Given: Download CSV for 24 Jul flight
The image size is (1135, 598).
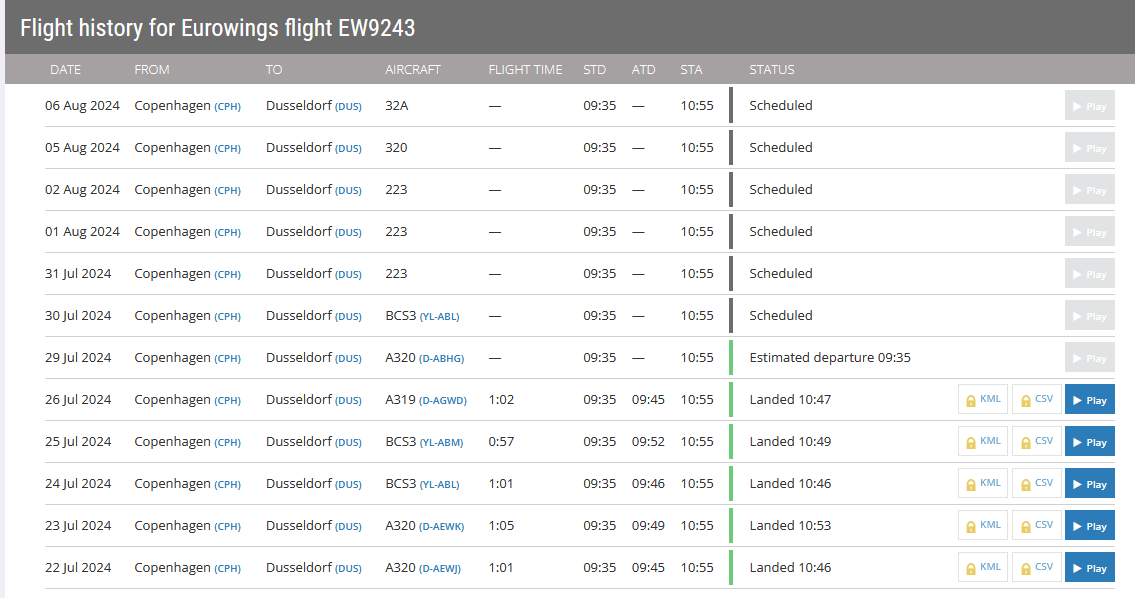Looking at the screenshot, I should tap(1036, 484).
